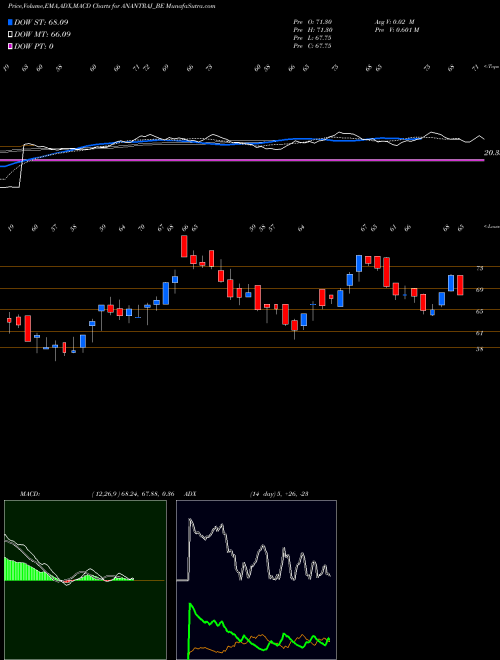Select the 'DOW ST: 68.09' legend label

(41, 22)
